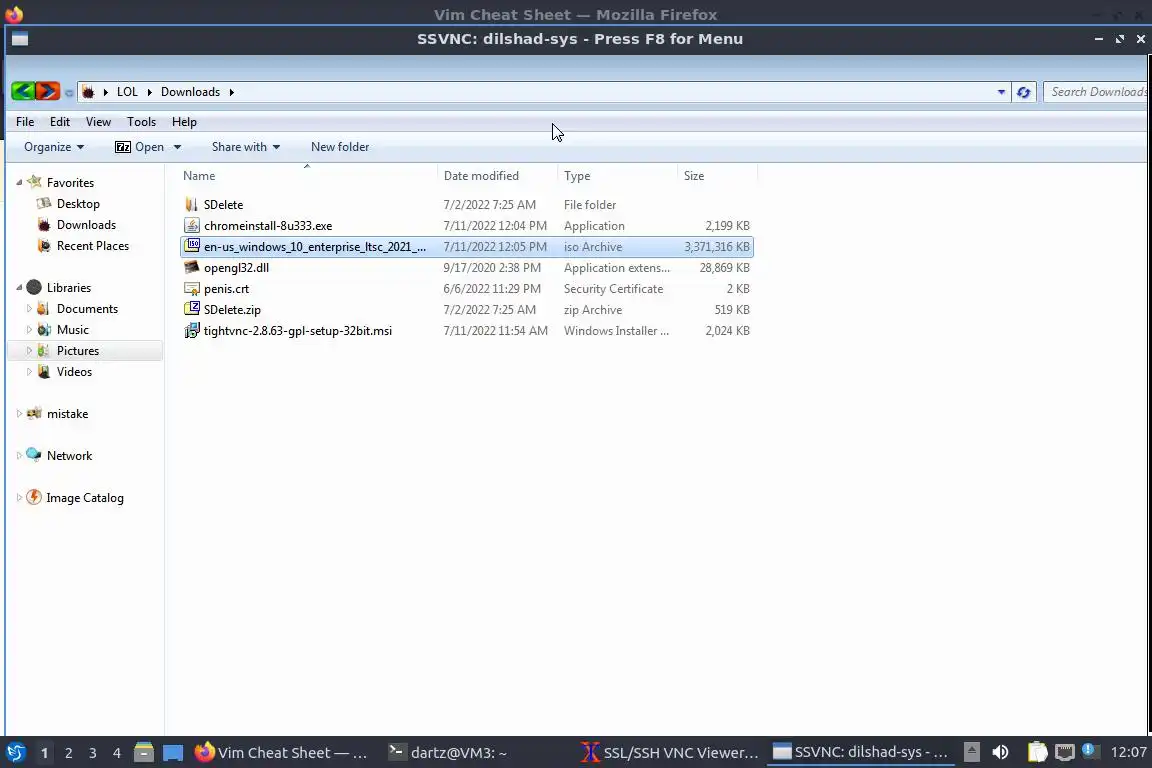Expand the dropdown arrow next to Open
Viewport: 1152px width, 768px height.
pyautogui.click(x=177, y=147)
